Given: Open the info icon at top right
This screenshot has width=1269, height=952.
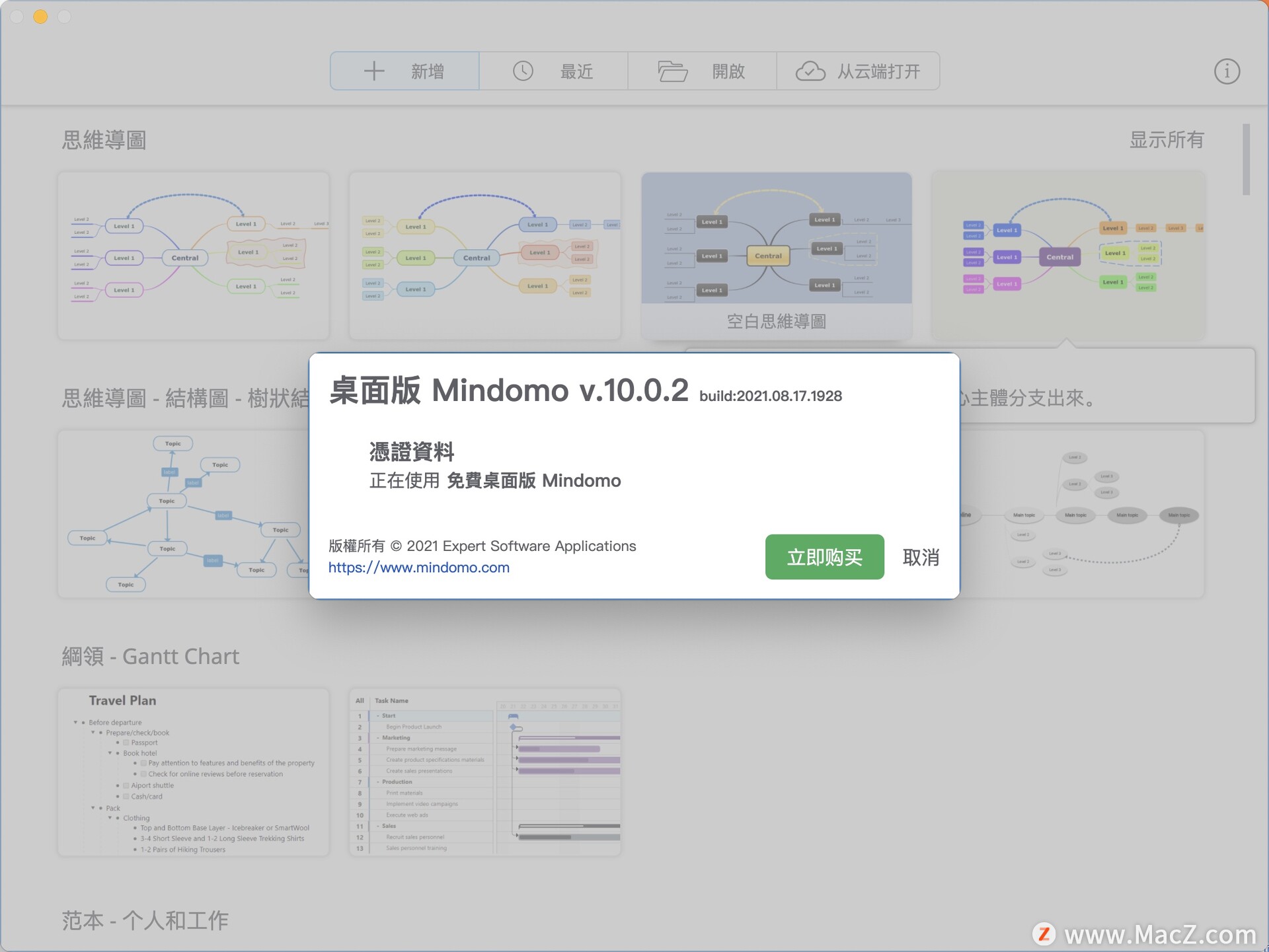Looking at the screenshot, I should (1227, 71).
